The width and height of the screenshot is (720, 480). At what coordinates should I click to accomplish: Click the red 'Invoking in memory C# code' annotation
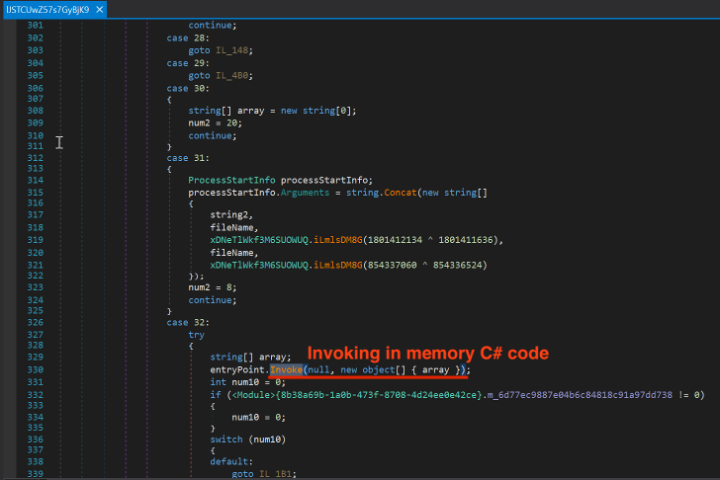426,353
